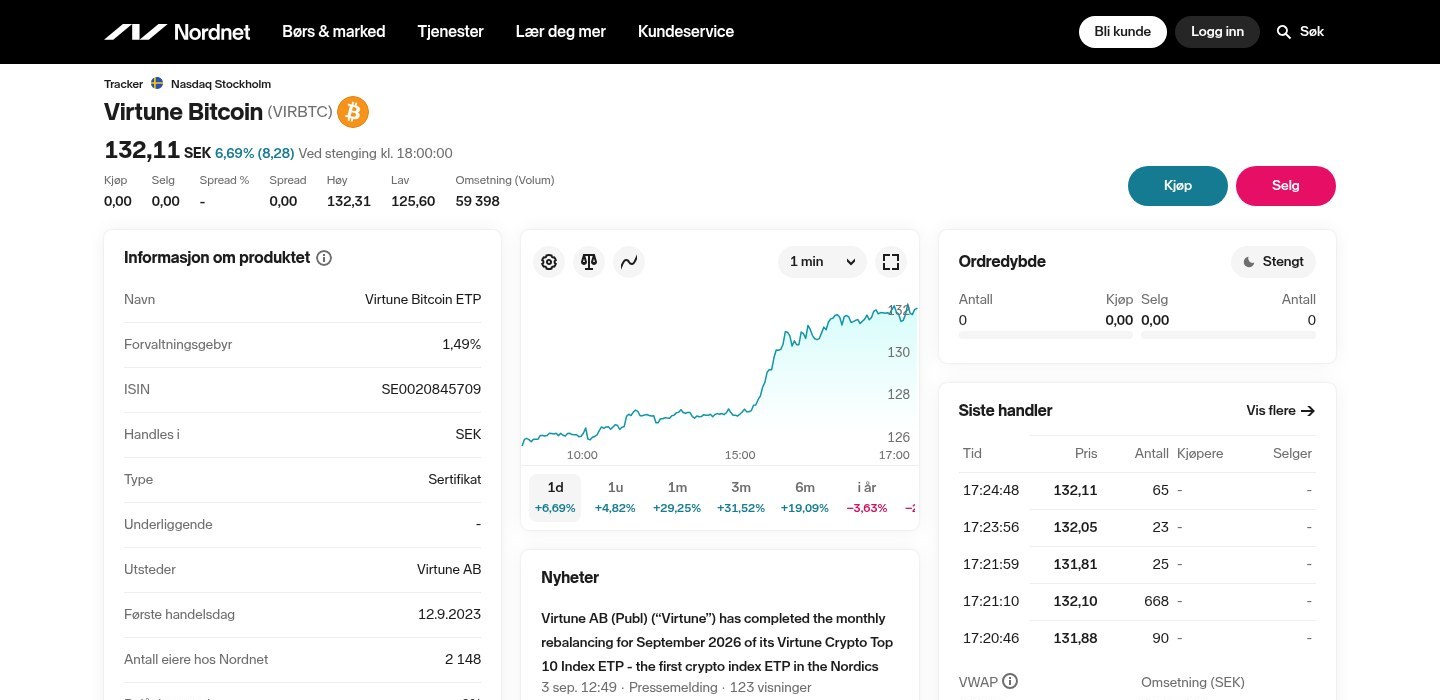Click the 132,11 SEK last price
This screenshot has width=1440, height=700.
157,151
